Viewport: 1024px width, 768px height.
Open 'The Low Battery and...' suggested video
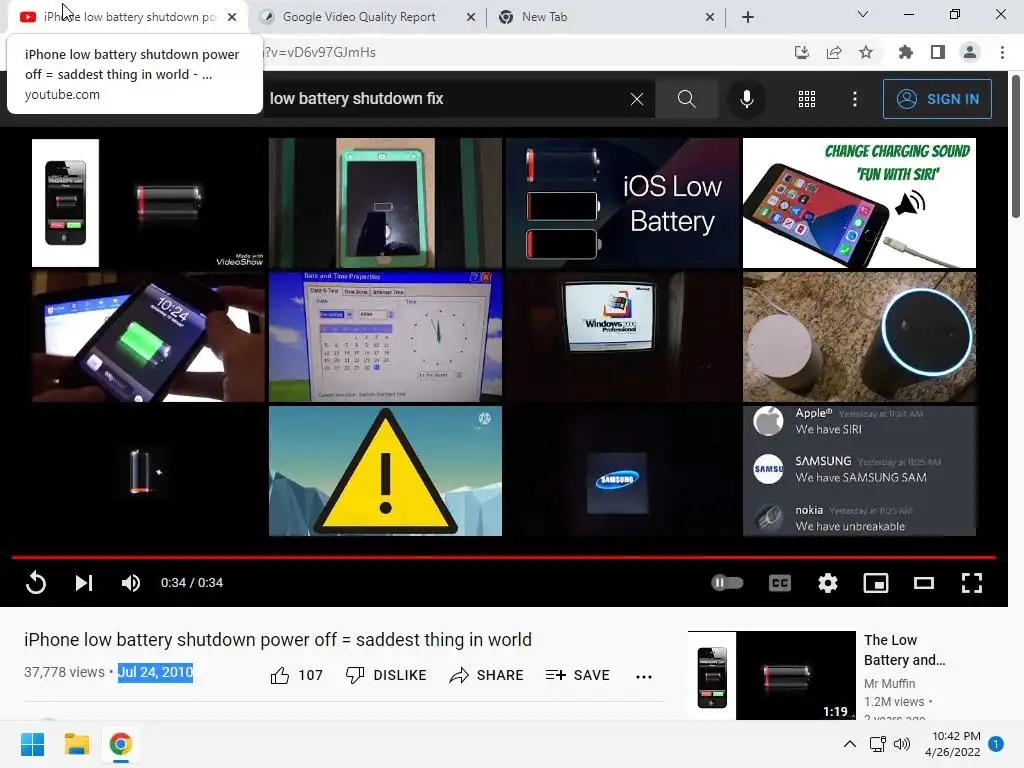pyautogui.click(x=772, y=675)
